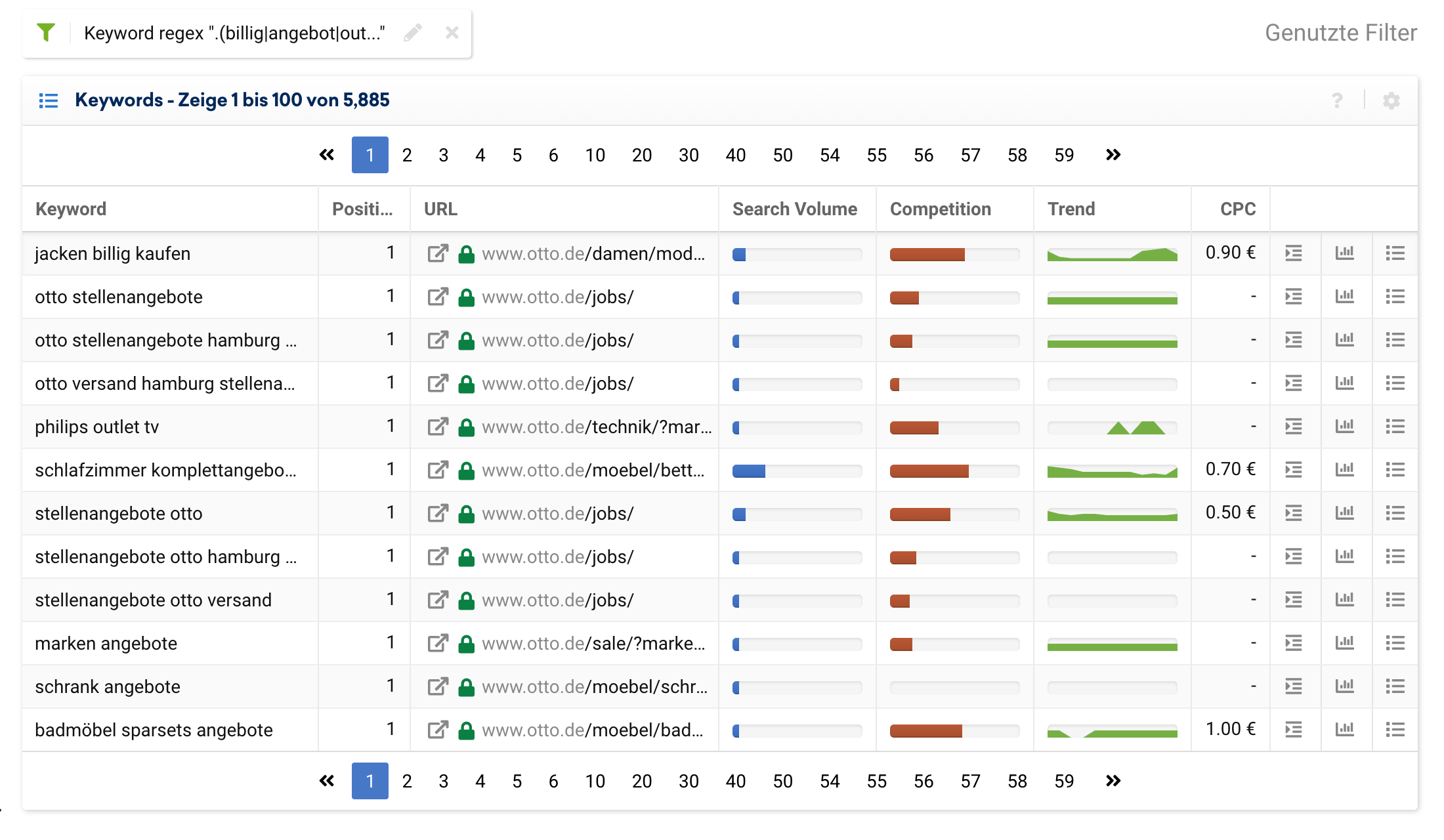Image resolution: width=1444 pixels, height=840 pixels.
Task: Open keyword list icon for philips outlet tv
Action: (1395, 426)
